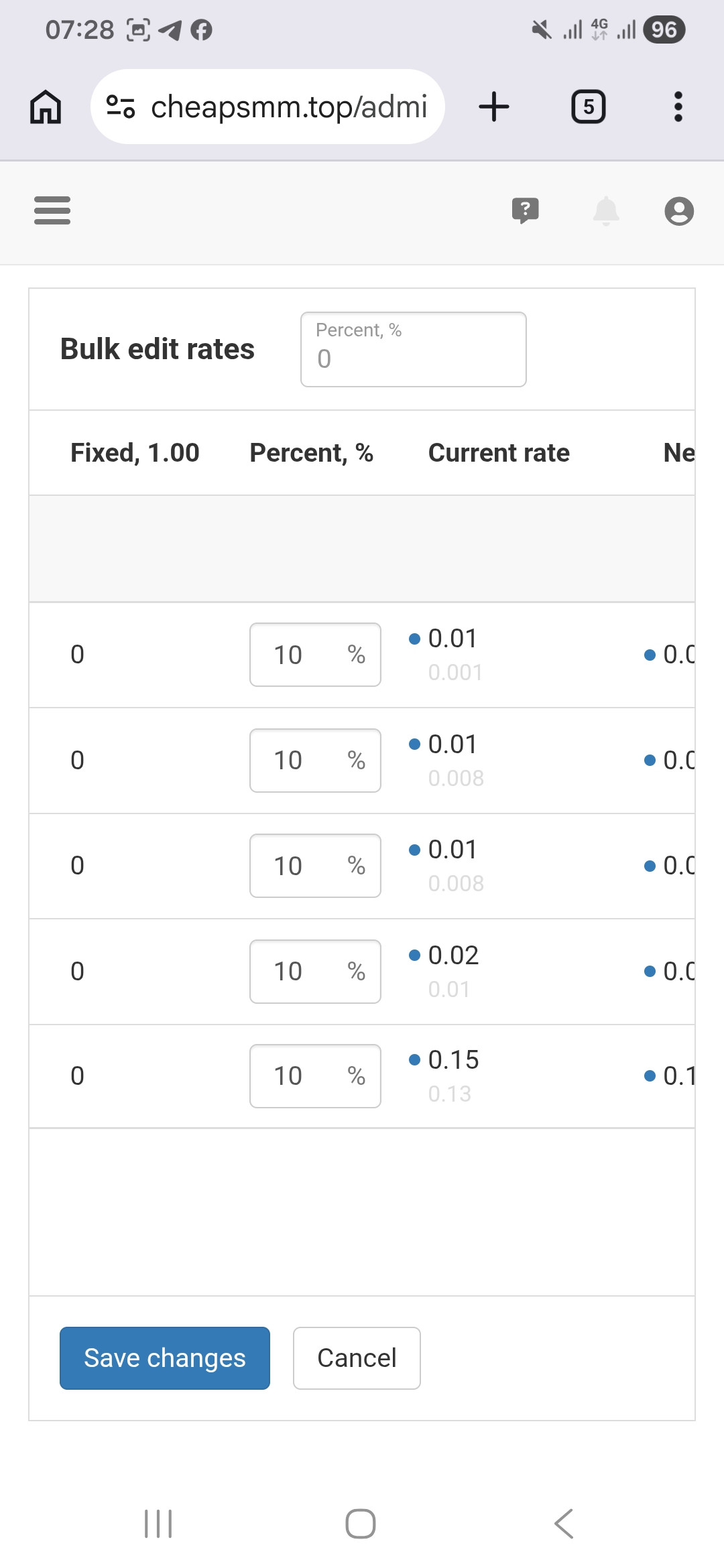This screenshot has height=1568, width=724.
Task: Open the browser three-dot menu
Action: 678,107
